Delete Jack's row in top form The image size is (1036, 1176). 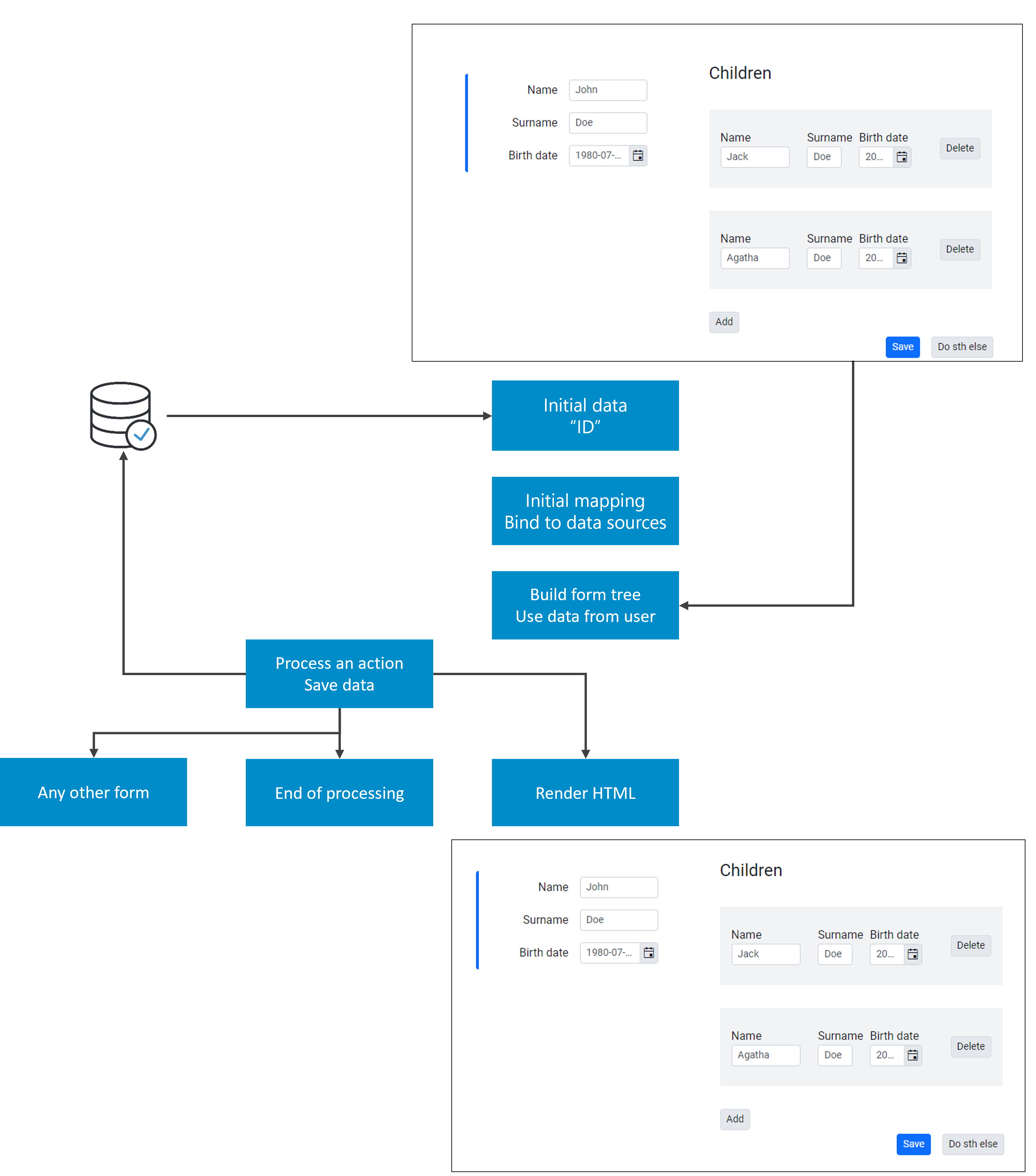coord(960,148)
